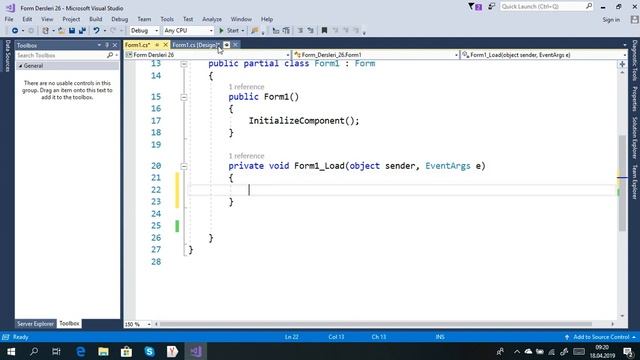This screenshot has height=360, width=640.
Task: Toggle the pin on Form1.cs* tab
Action: pos(157,45)
